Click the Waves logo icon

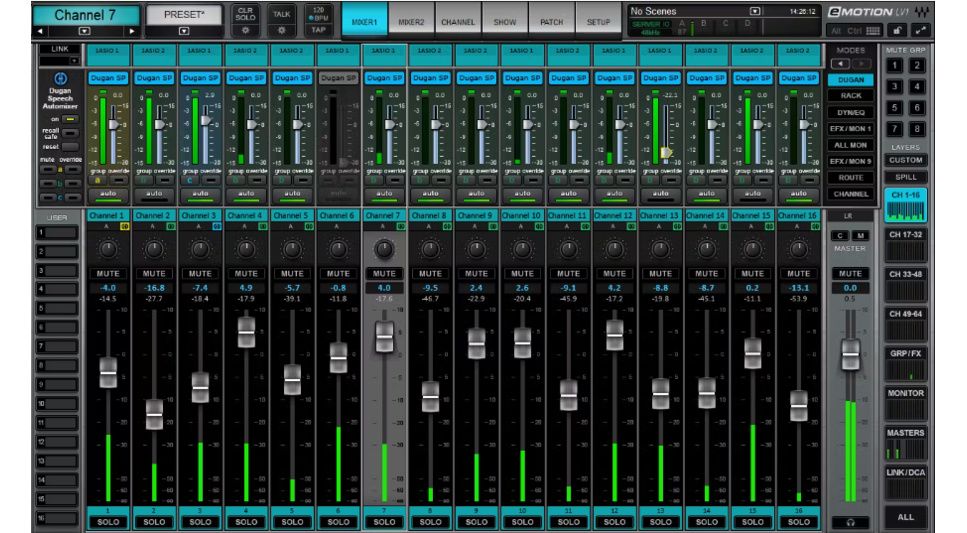click(921, 12)
